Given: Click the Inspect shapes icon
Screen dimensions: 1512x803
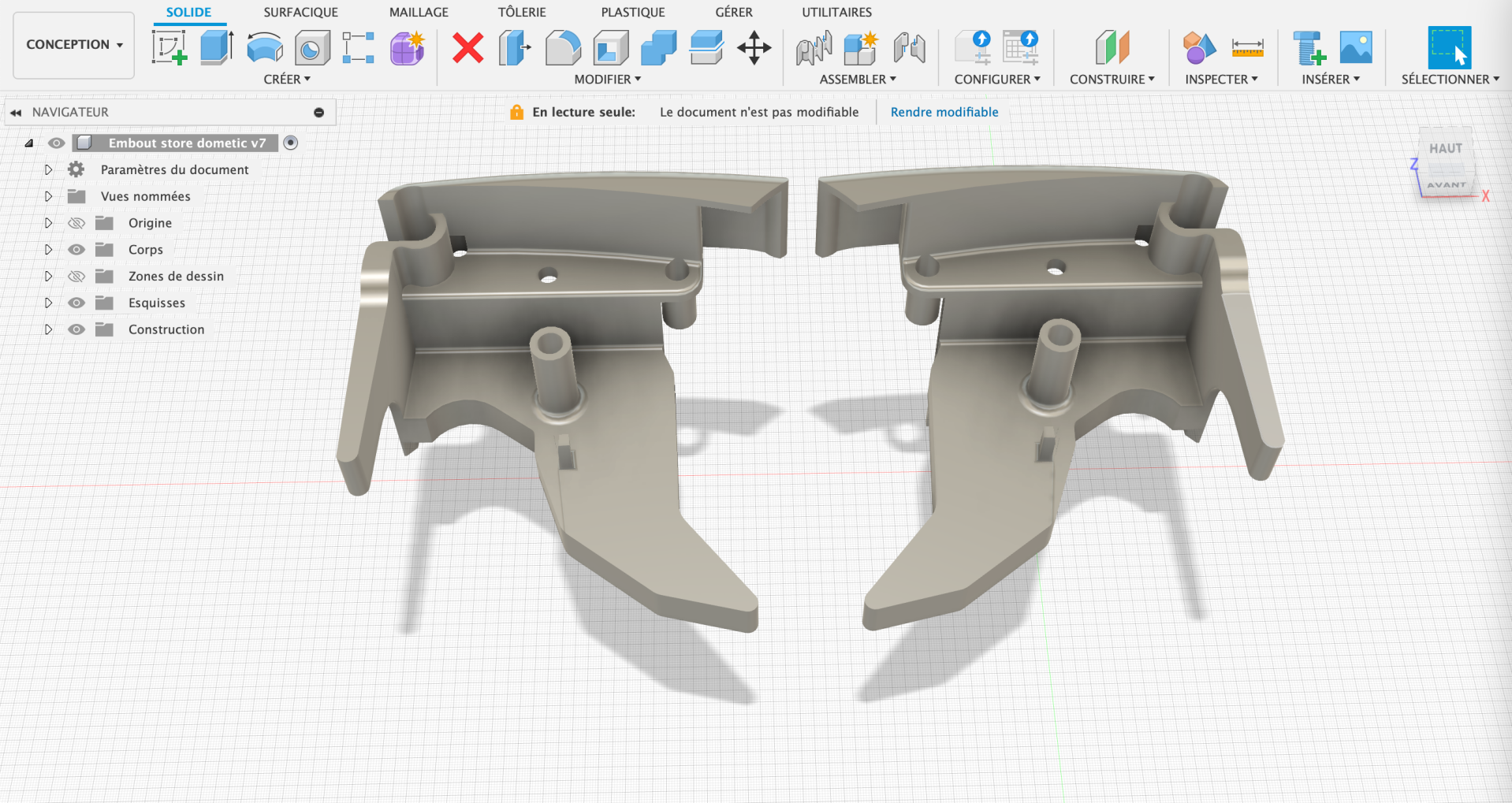Looking at the screenshot, I should pyautogui.click(x=1199, y=47).
